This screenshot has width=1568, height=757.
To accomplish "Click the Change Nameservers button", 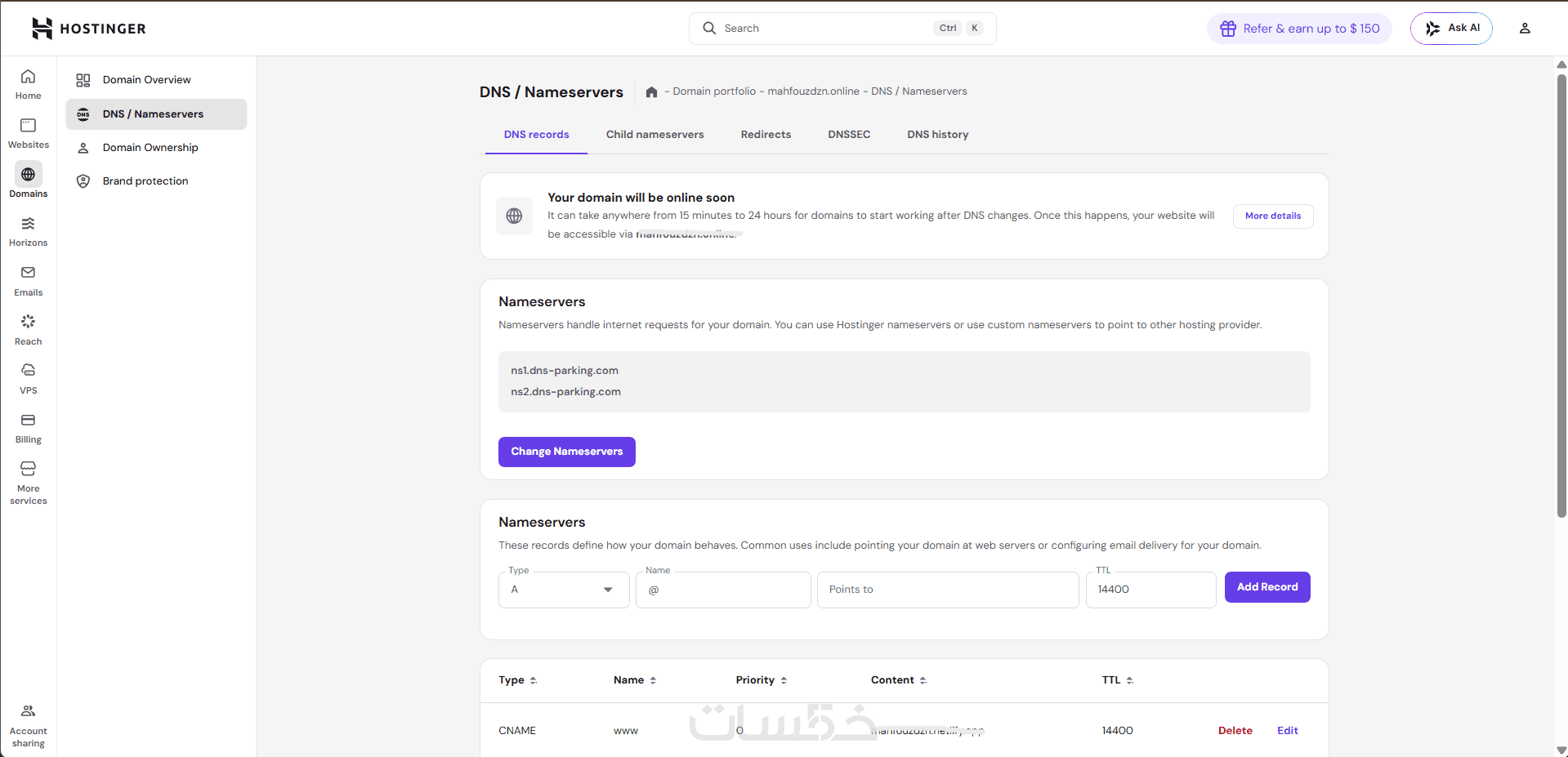I will click(x=566, y=452).
